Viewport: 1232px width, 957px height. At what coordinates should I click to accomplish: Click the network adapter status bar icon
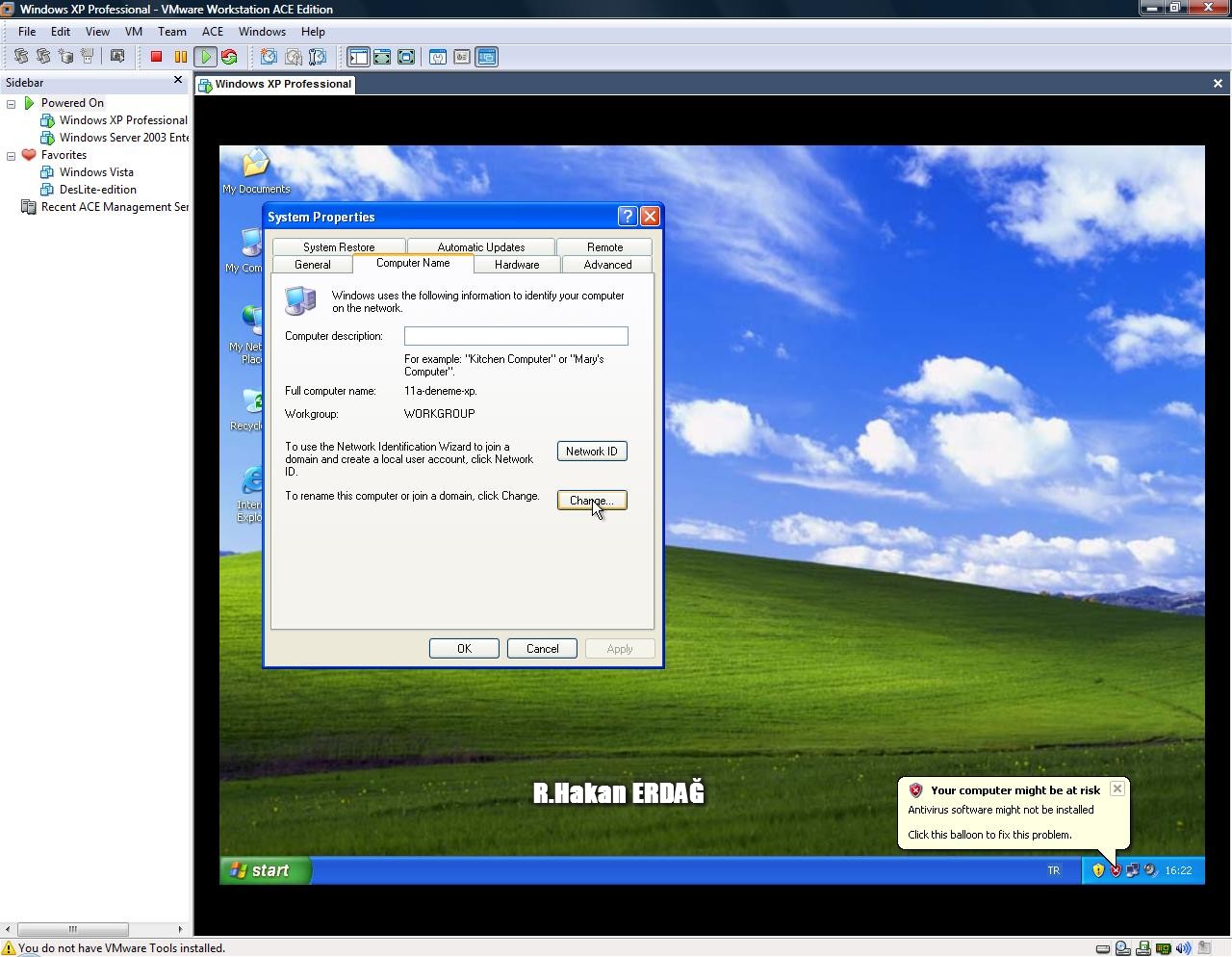1164,948
